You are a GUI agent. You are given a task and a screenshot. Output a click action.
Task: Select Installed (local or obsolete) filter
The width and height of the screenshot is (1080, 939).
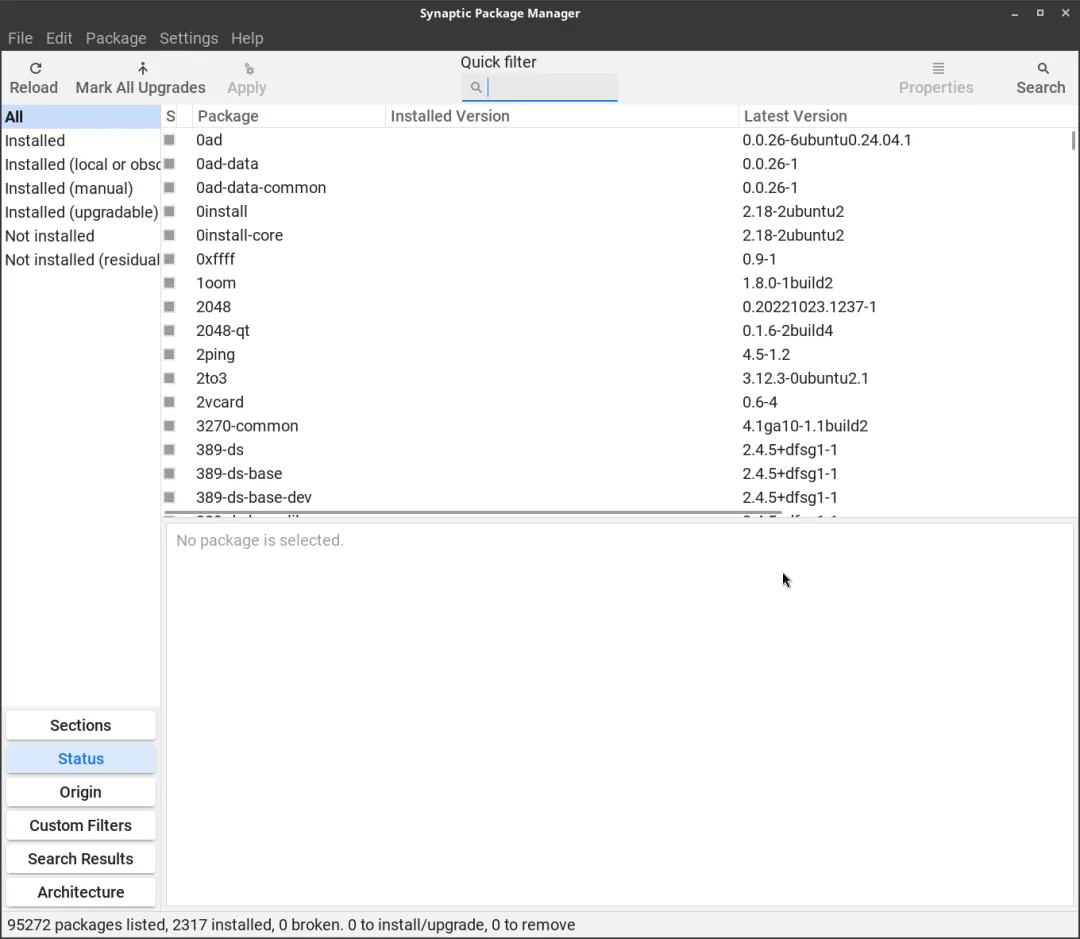point(81,165)
